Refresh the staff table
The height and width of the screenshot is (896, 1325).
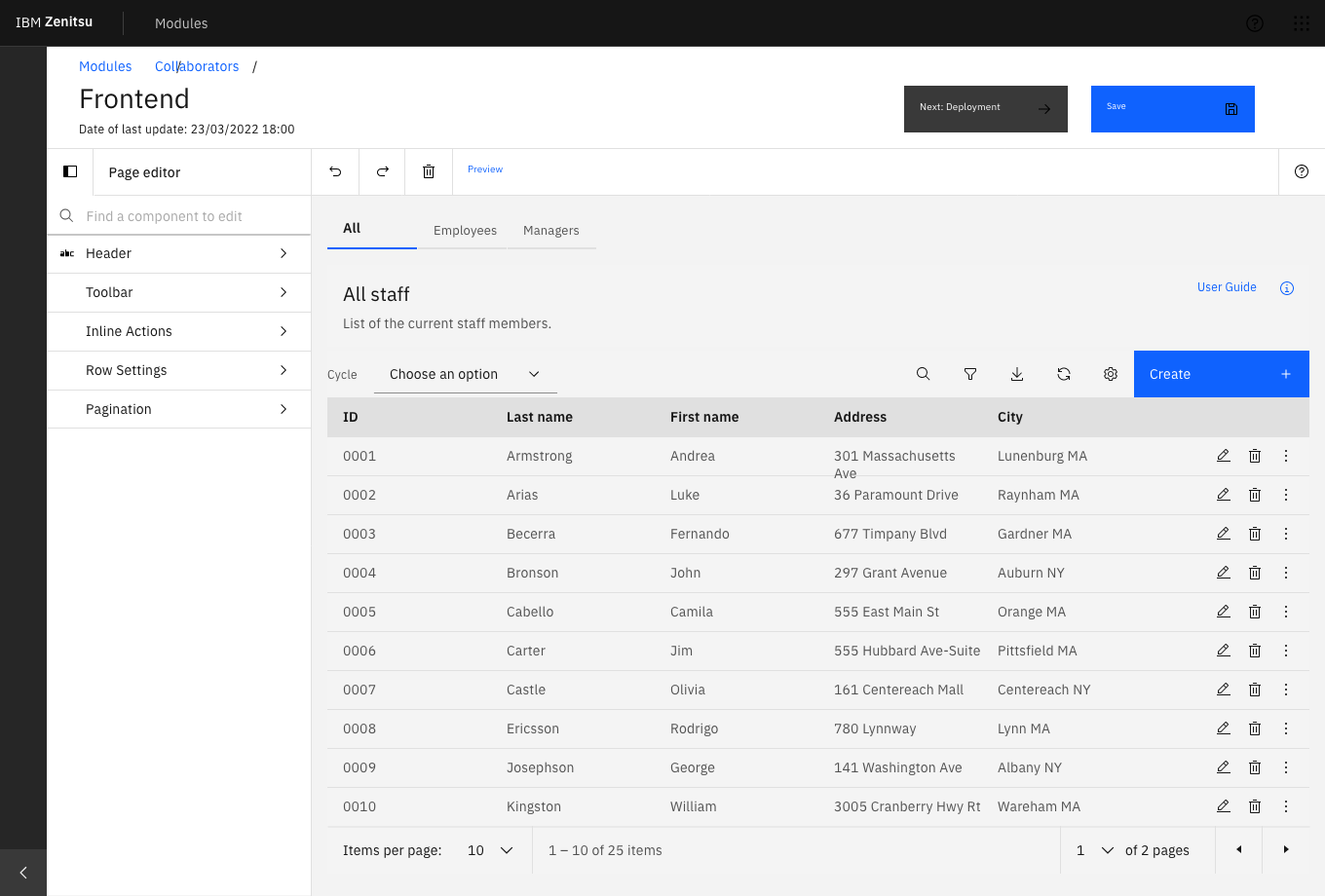[1064, 374]
